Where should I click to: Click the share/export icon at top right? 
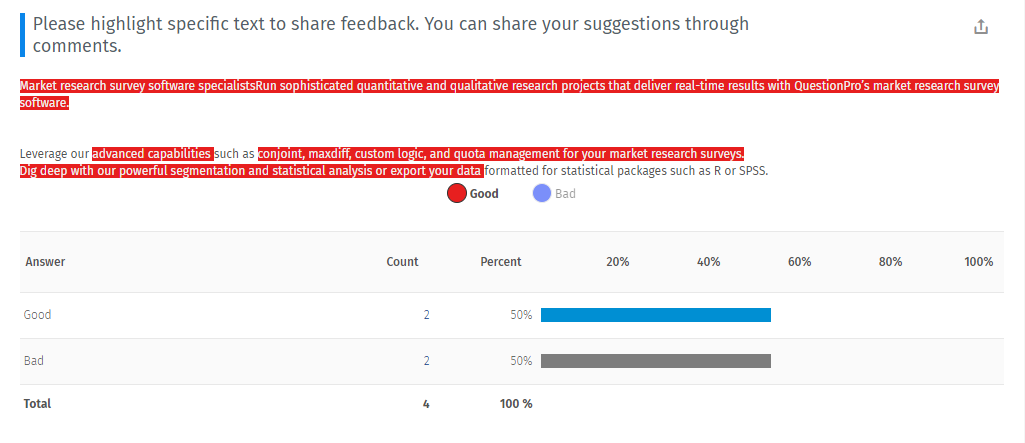(x=981, y=27)
